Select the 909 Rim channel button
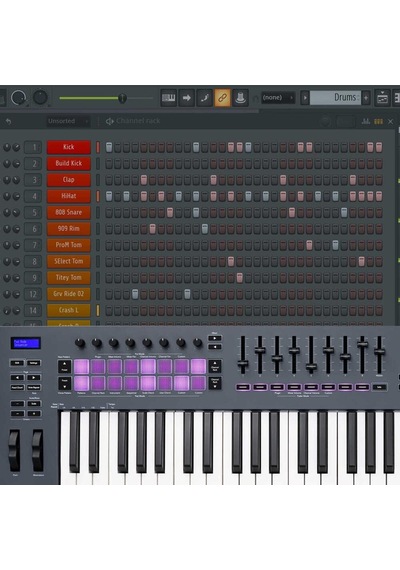The height and width of the screenshot is (570, 400). (69, 229)
